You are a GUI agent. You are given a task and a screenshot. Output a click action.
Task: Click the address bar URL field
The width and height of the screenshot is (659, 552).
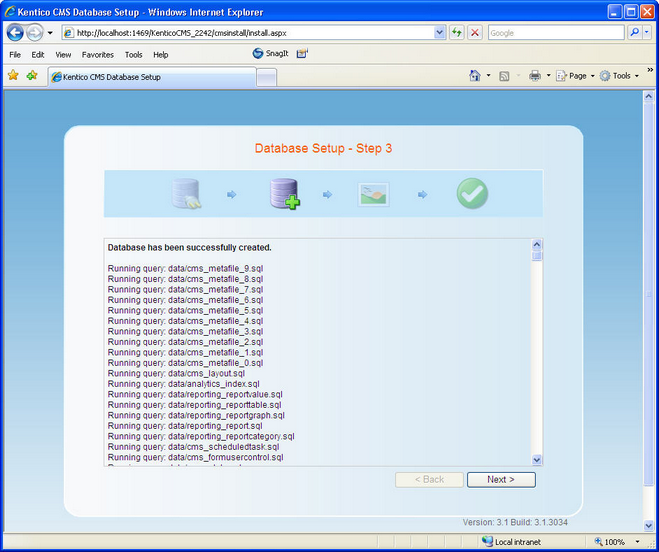248,33
